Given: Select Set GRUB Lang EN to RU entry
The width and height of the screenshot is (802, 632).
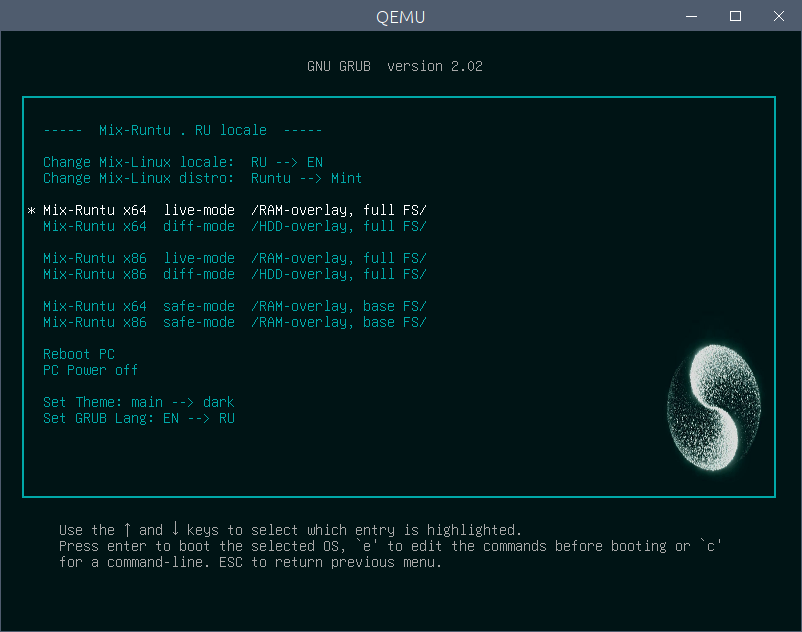Looking at the screenshot, I should pos(139,418).
